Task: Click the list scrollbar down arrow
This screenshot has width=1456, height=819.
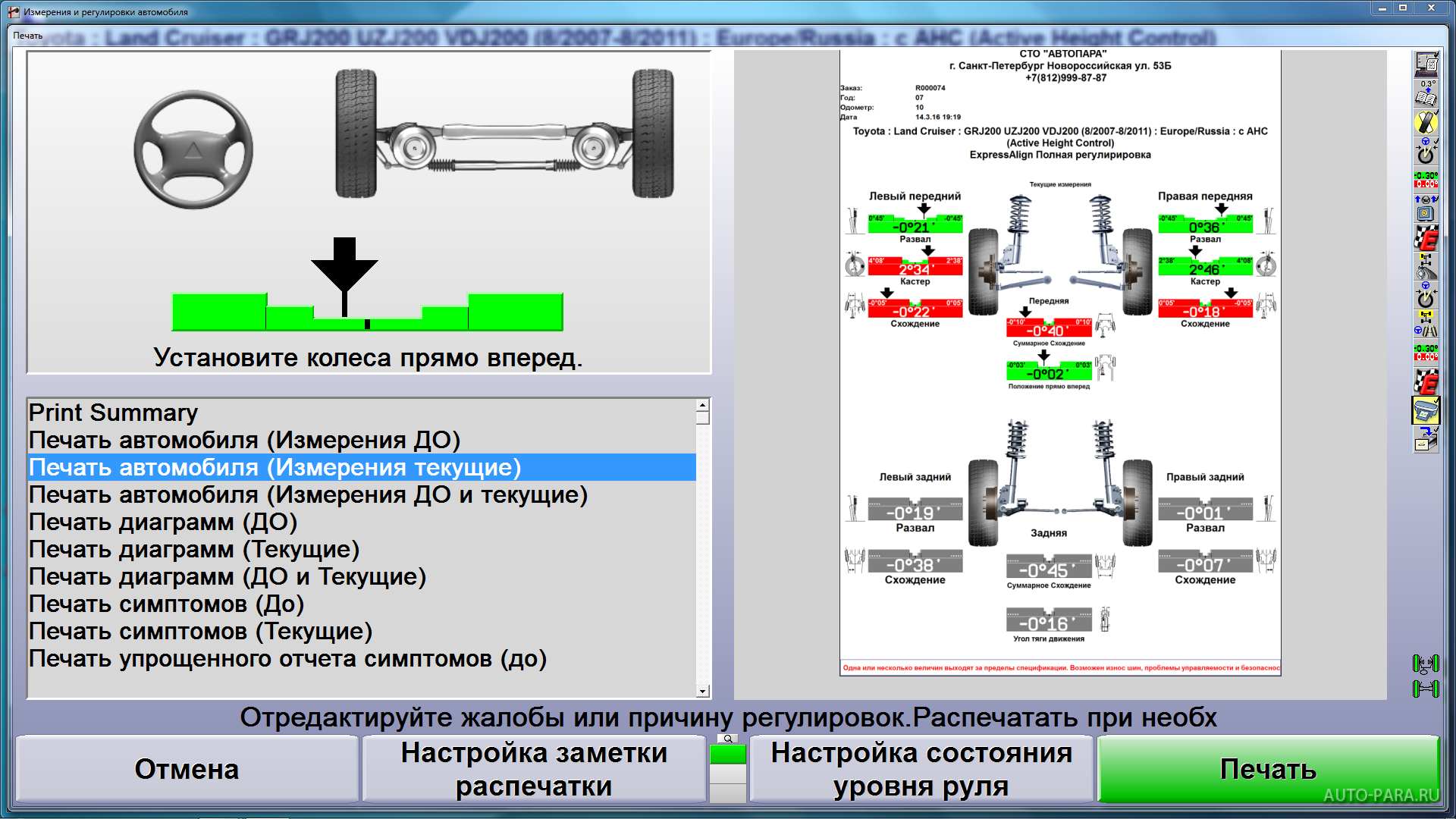Action: pos(703,691)
